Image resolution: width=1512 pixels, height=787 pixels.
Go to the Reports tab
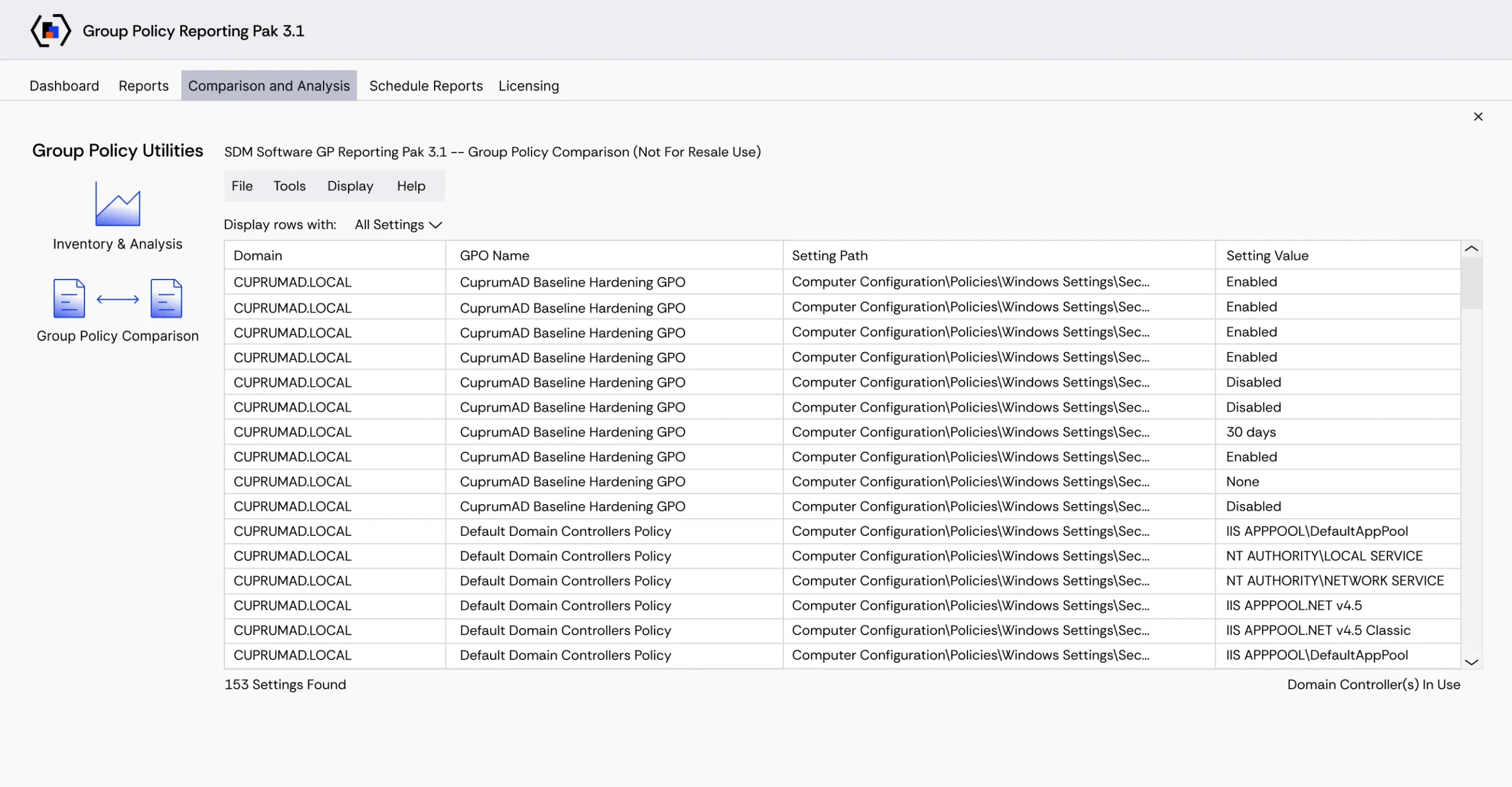144,86
